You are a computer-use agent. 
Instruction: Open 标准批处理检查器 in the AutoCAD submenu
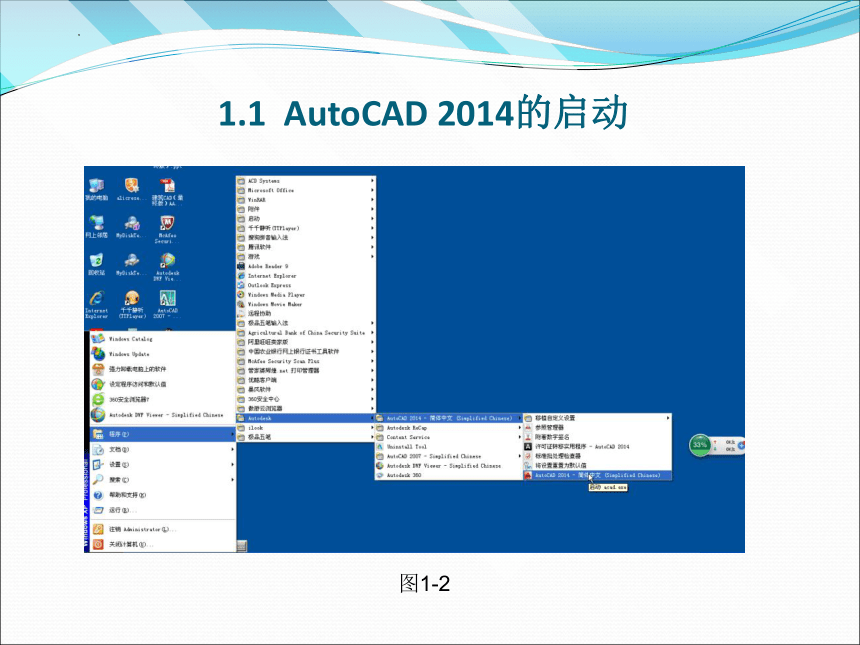(597, 456)
